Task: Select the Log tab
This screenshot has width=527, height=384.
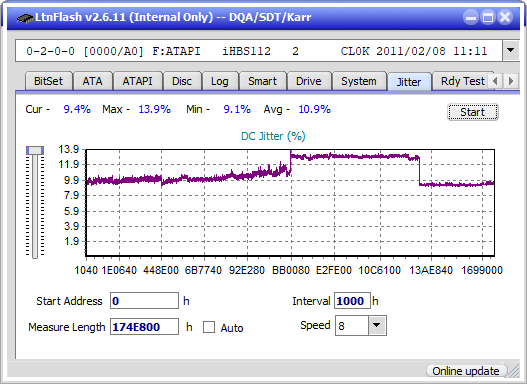Action: pos(220,81)
